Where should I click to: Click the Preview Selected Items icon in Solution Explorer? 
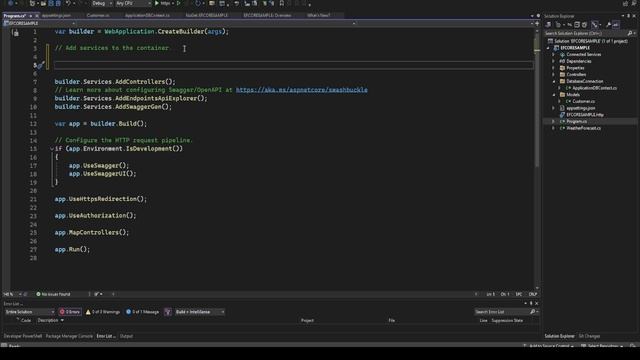point(616,25)
